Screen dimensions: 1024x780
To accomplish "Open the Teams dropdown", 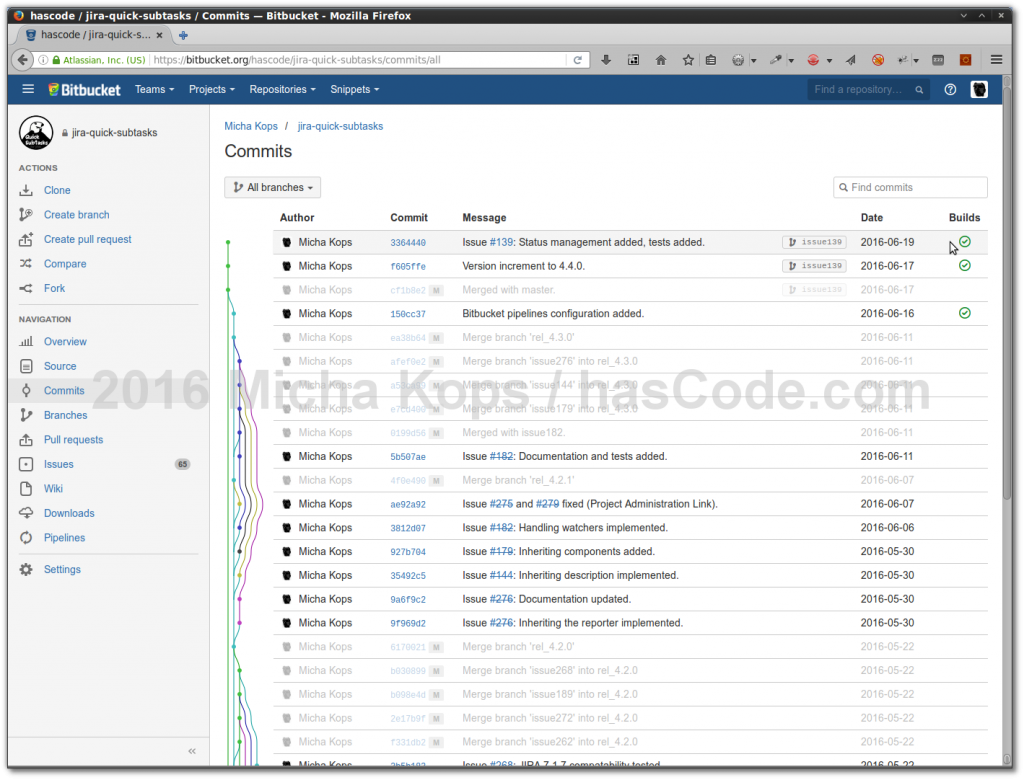I will coord(154,89).
